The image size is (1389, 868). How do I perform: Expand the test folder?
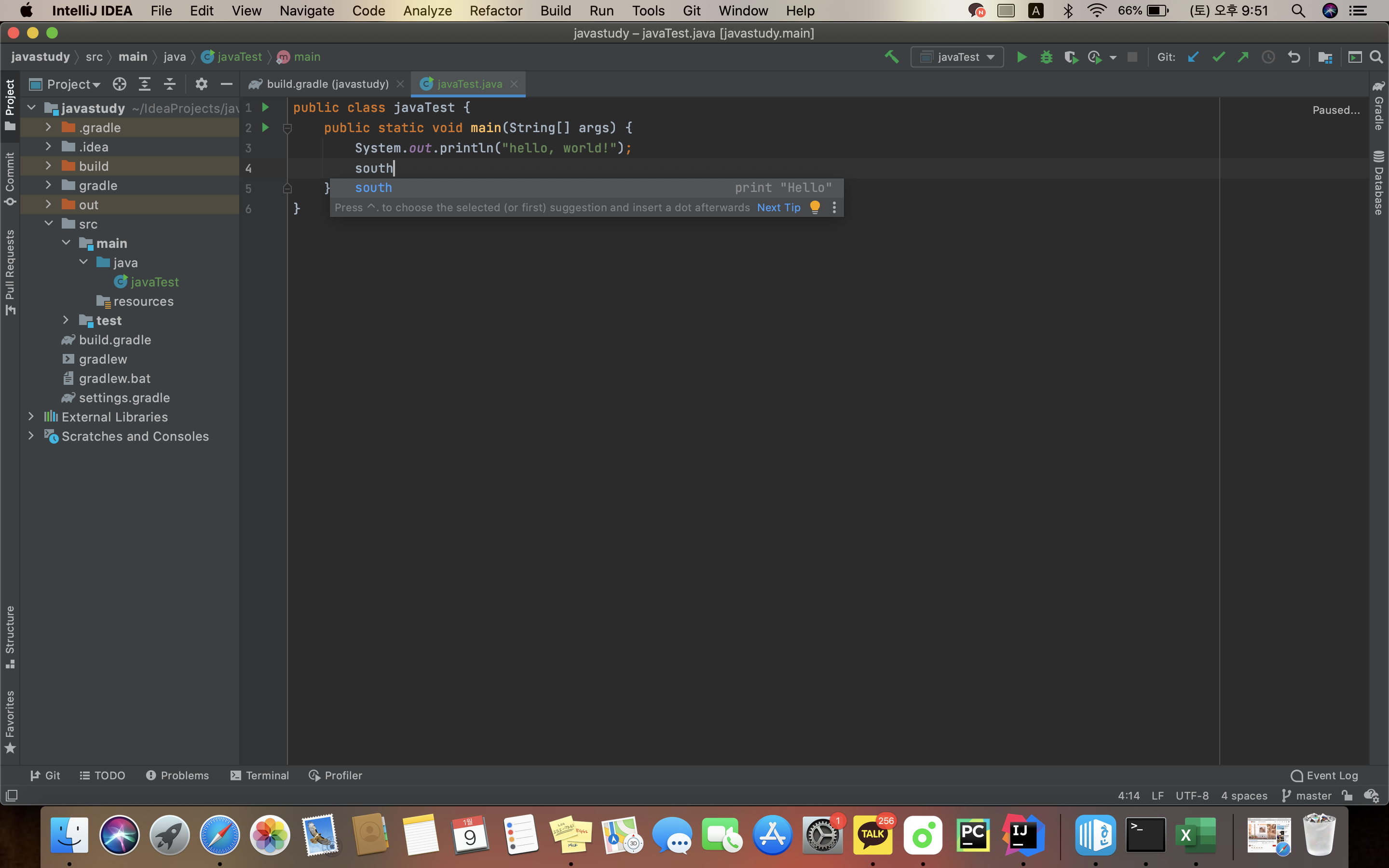click(x=66, y=320)
